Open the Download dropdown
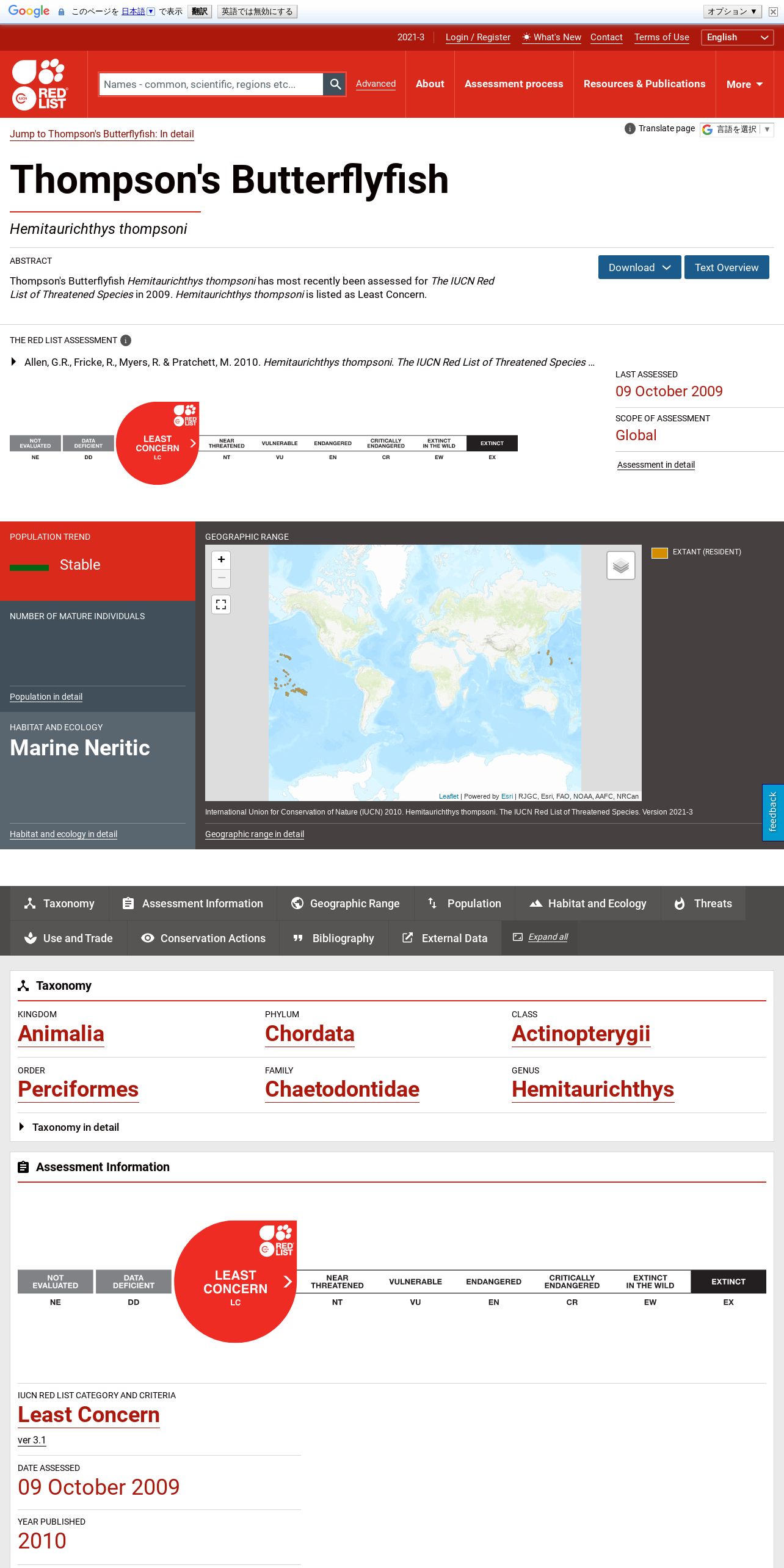This screenshot has width=784, height=1568. pyautogui.click(x=639, y=267)
